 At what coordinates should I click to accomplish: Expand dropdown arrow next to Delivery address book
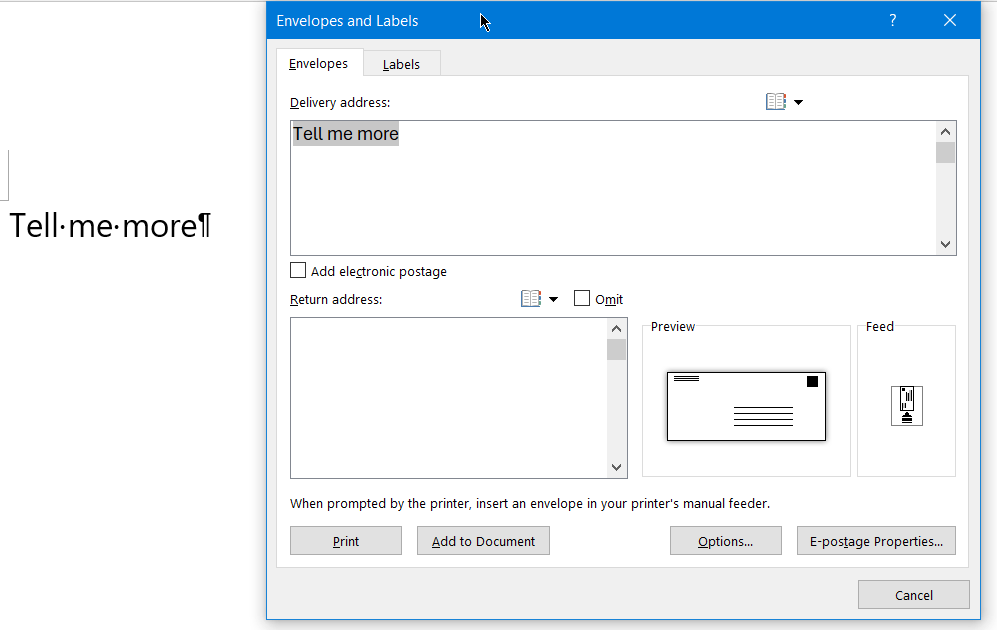click(x=799, y=102)
